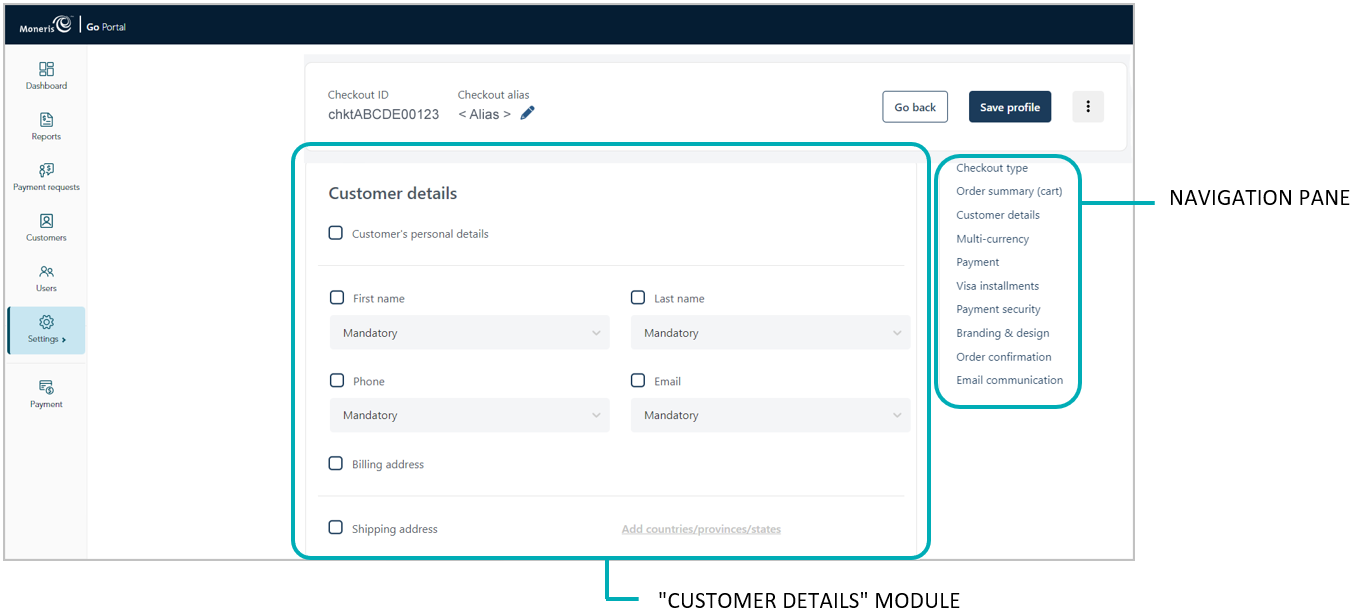Click the checkout ID chktABCDE00123
The height and width of the screenshot is (612, 1354).
pos(383,114)
